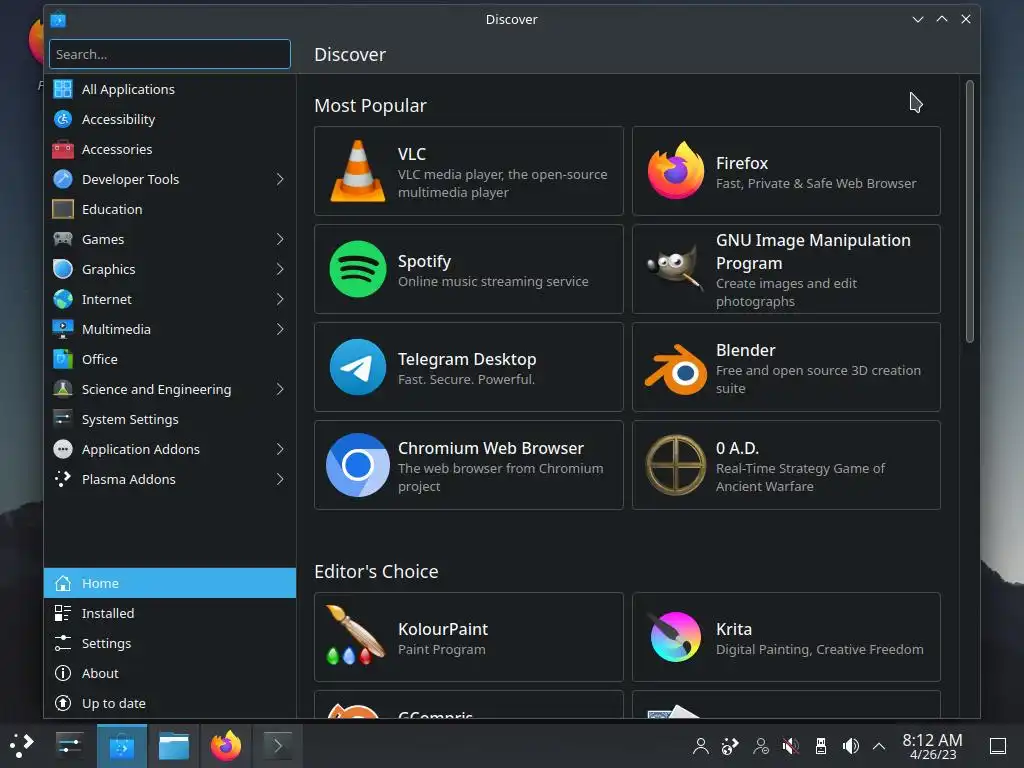
Task: Click the GIMP mascot icon
Action: tap(676, 269)
